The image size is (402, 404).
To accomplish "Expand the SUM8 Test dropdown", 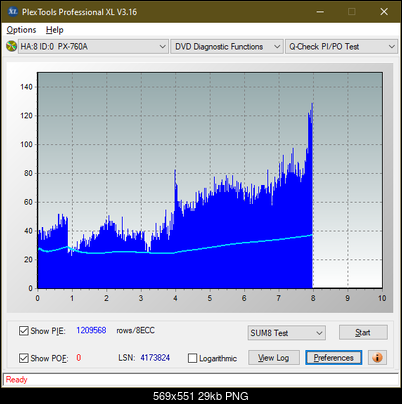I will point(286,333).
